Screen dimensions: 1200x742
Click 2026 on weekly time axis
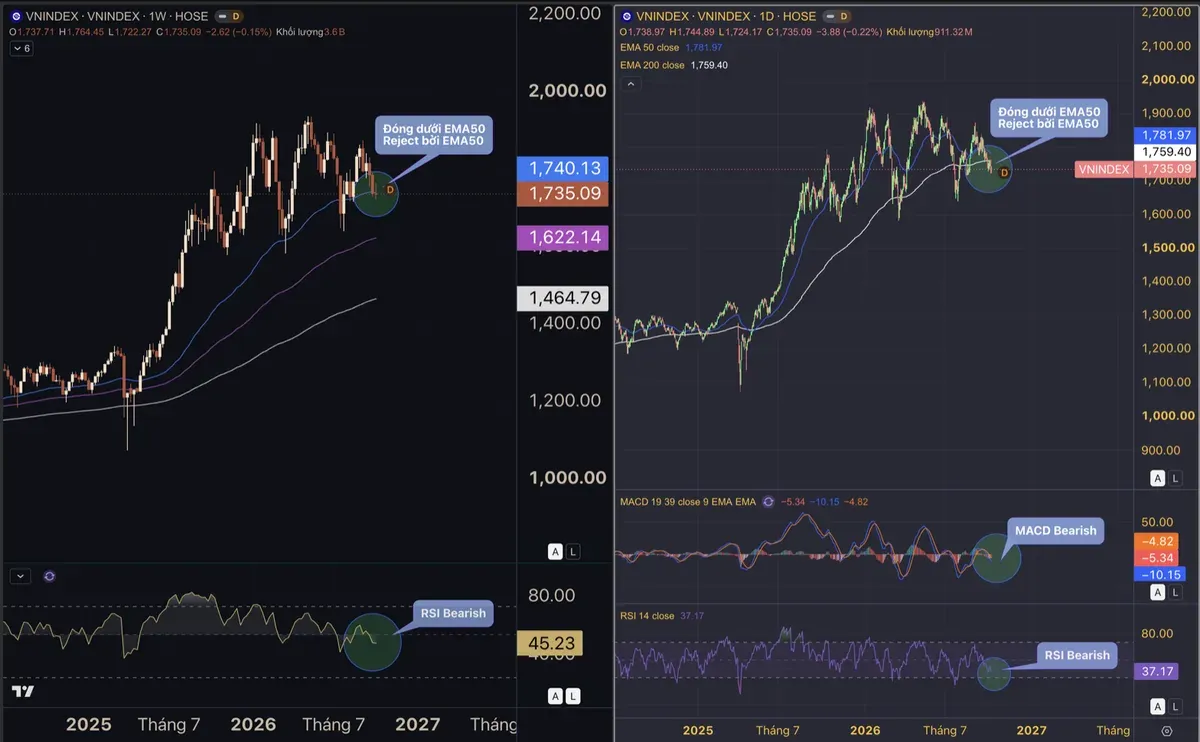point(253,724)
